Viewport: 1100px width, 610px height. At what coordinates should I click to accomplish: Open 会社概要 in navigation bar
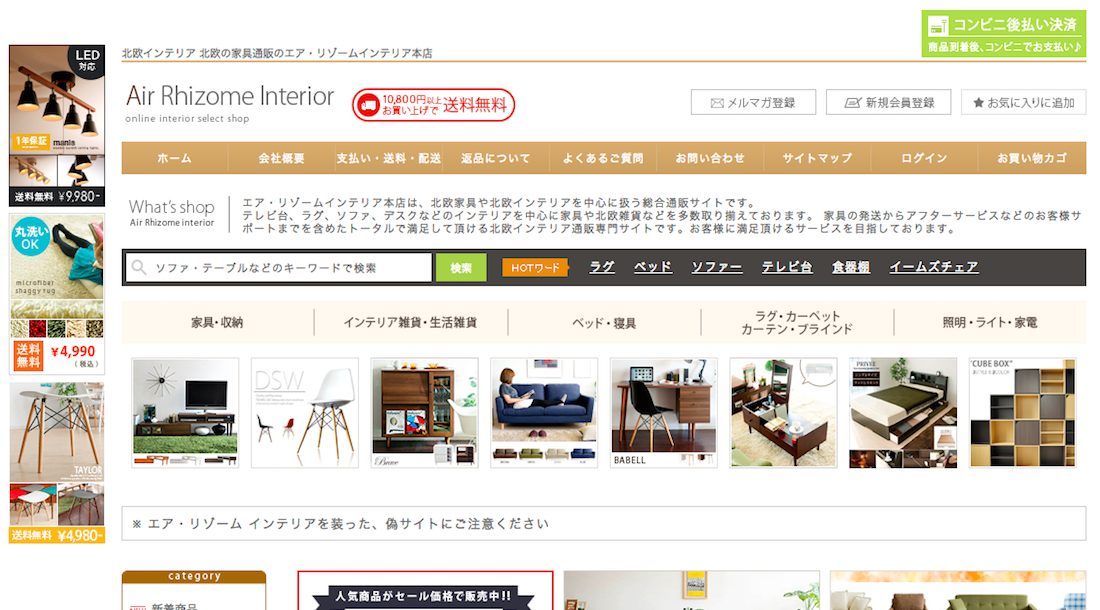pos(281,158)
